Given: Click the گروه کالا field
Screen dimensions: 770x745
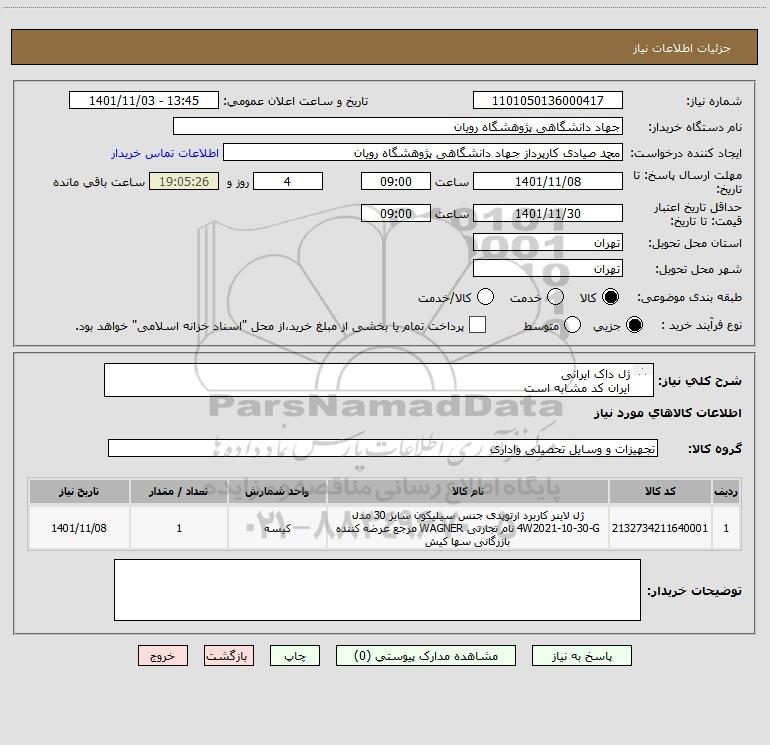Looking at the screenshot, I should pos(383,448).
